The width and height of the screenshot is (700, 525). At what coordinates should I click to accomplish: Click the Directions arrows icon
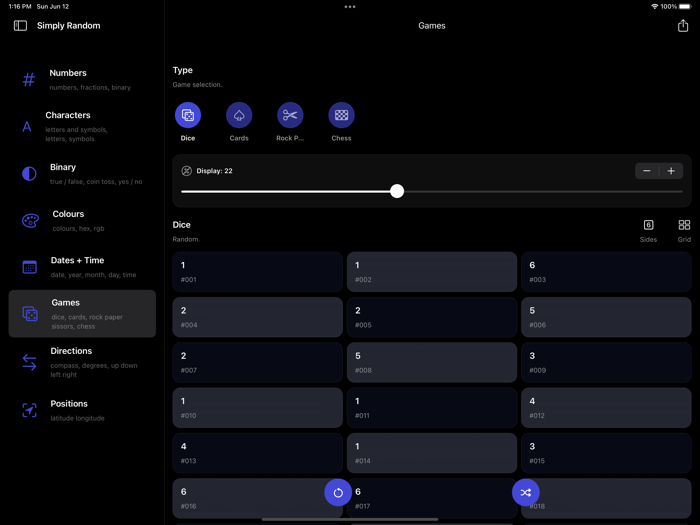coord(29,362)
